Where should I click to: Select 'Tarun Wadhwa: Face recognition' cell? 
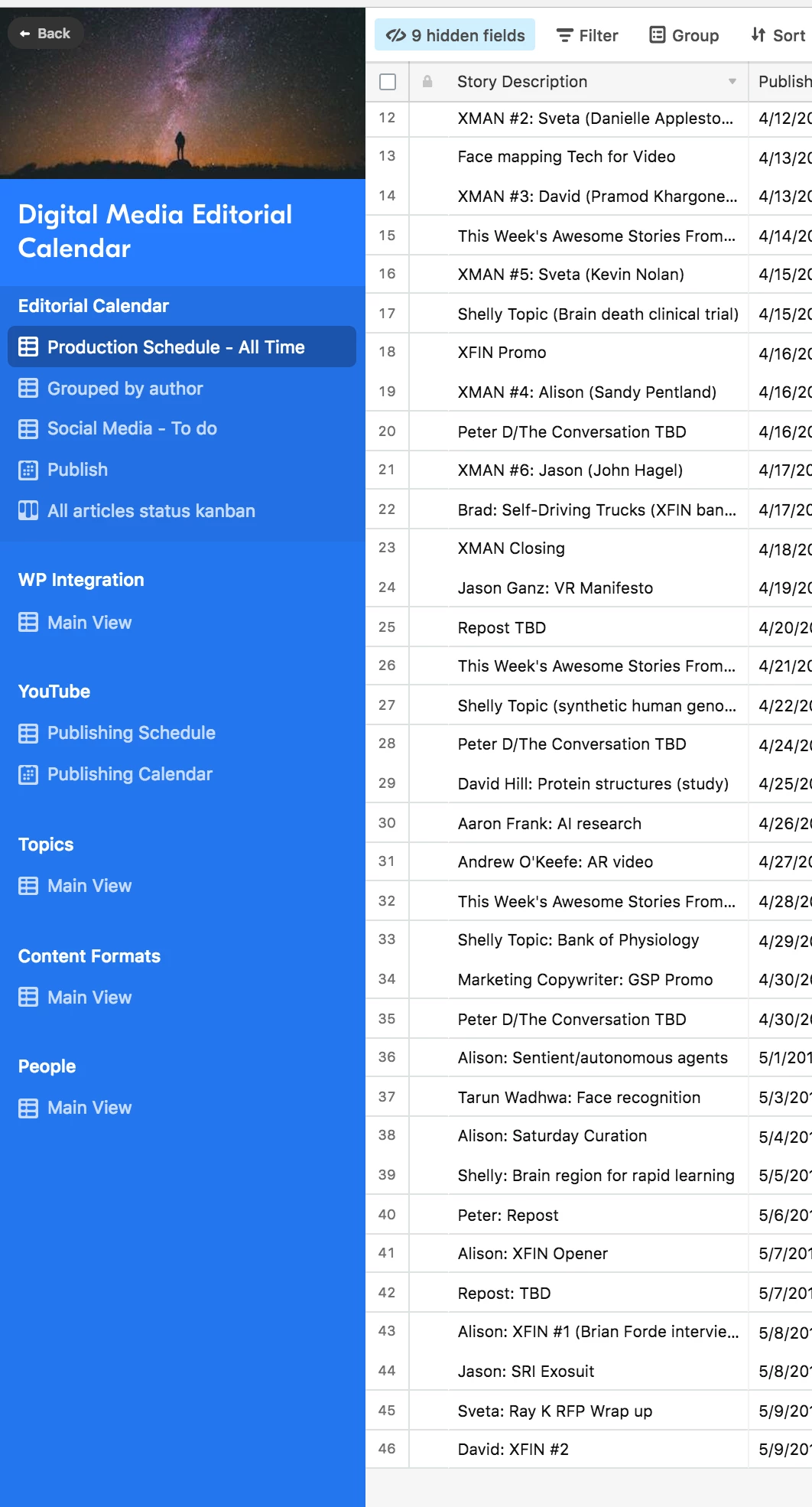(598, 1098)
